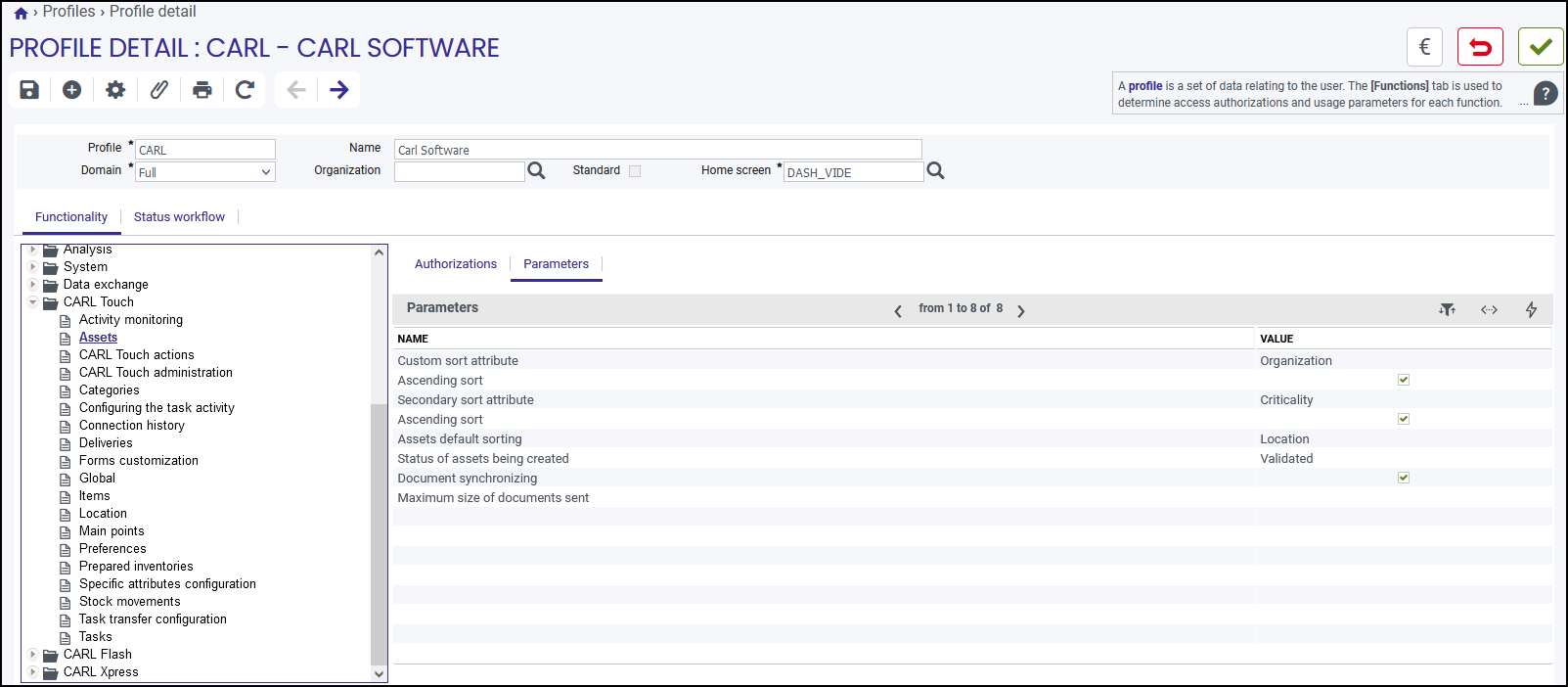Viewport: 1568px width, 687px height.
Task: Uncheck Document synchronizing checkbox
Action: [x=1404, y=478]
